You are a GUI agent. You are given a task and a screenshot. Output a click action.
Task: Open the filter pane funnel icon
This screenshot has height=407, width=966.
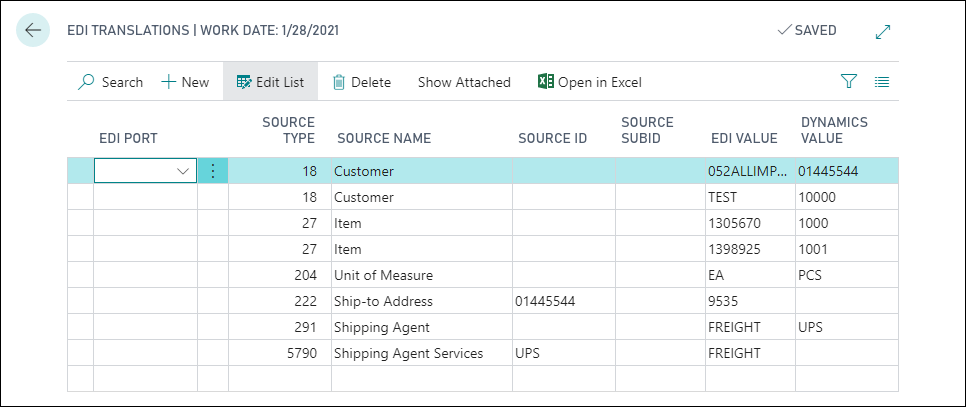coord(849,82)
